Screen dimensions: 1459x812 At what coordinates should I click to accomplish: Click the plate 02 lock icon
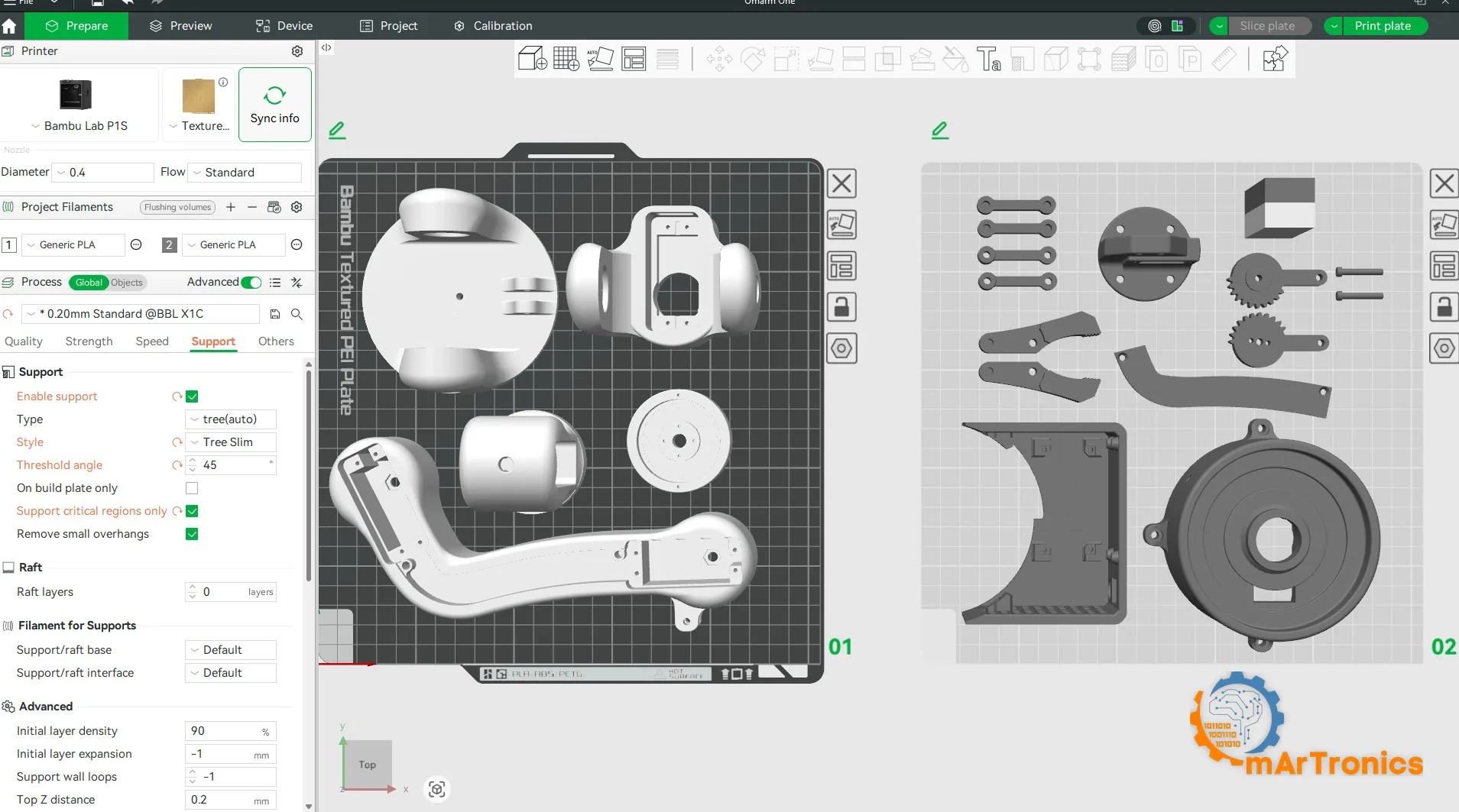pyautogui.click(x=1444, y=307)
